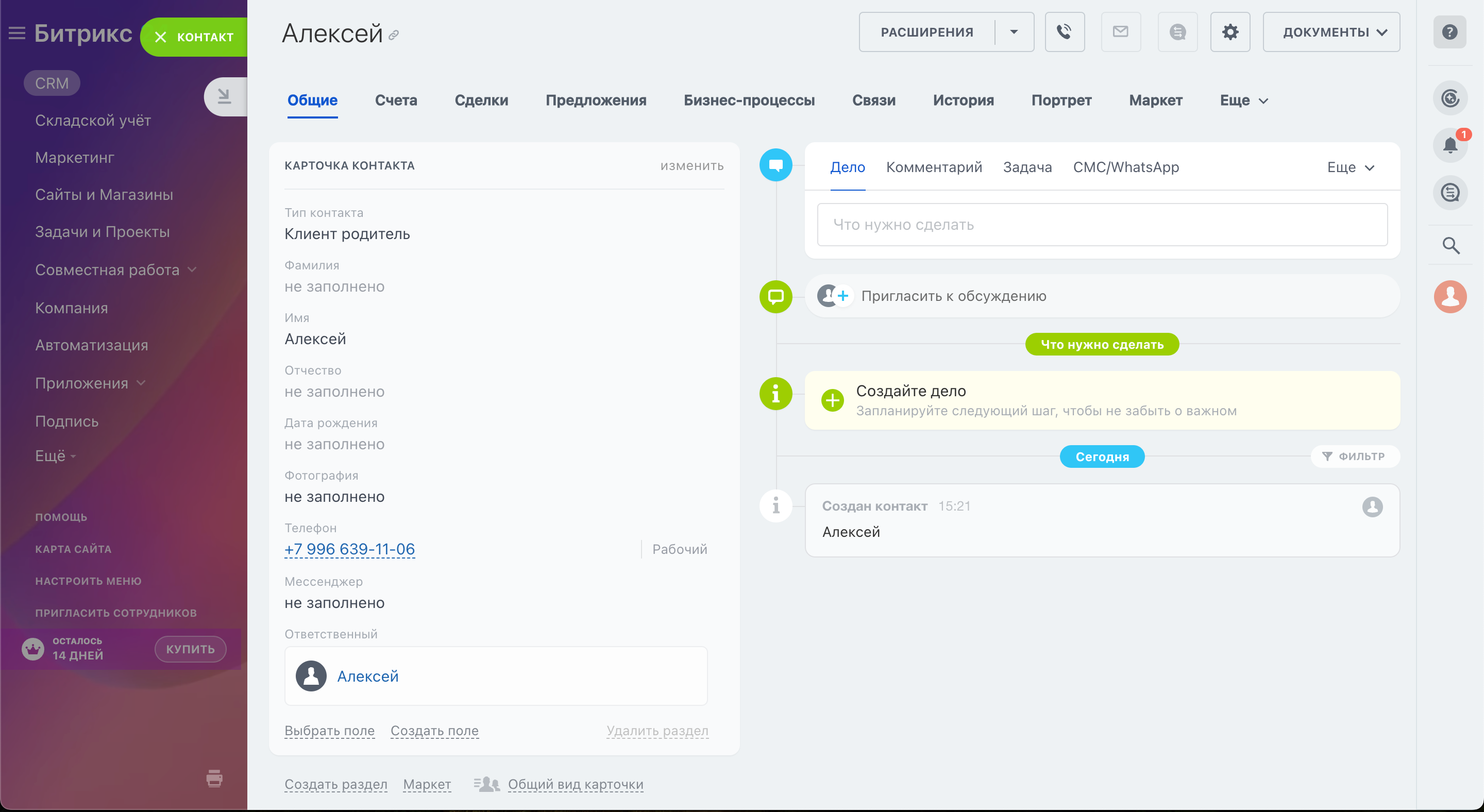Click the notifications bell icon
The width and height of the screenshot is (1484, 812).
[x=1449, y=145]
